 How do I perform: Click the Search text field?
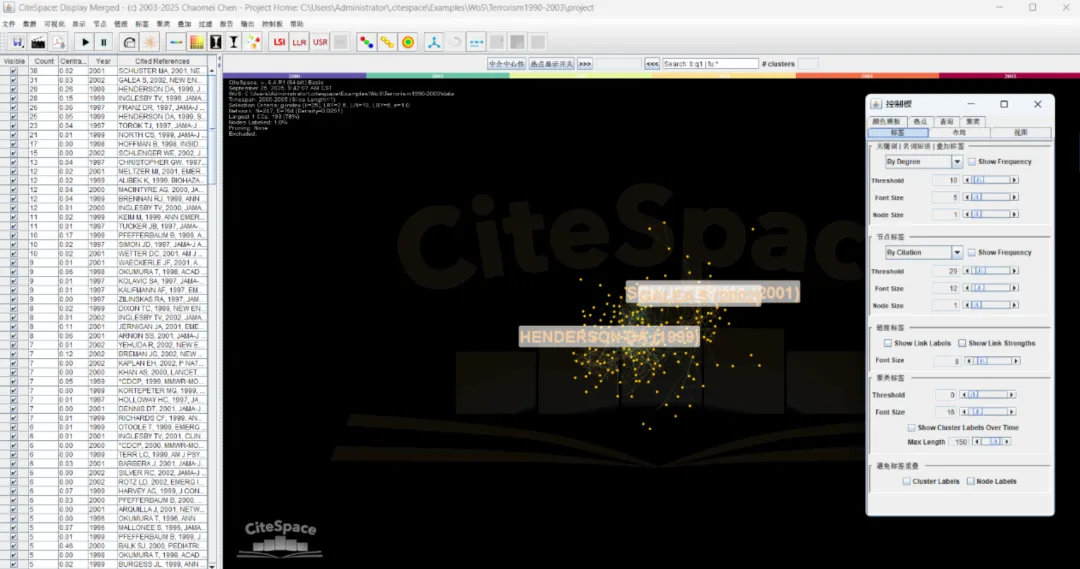click(710, 63)
